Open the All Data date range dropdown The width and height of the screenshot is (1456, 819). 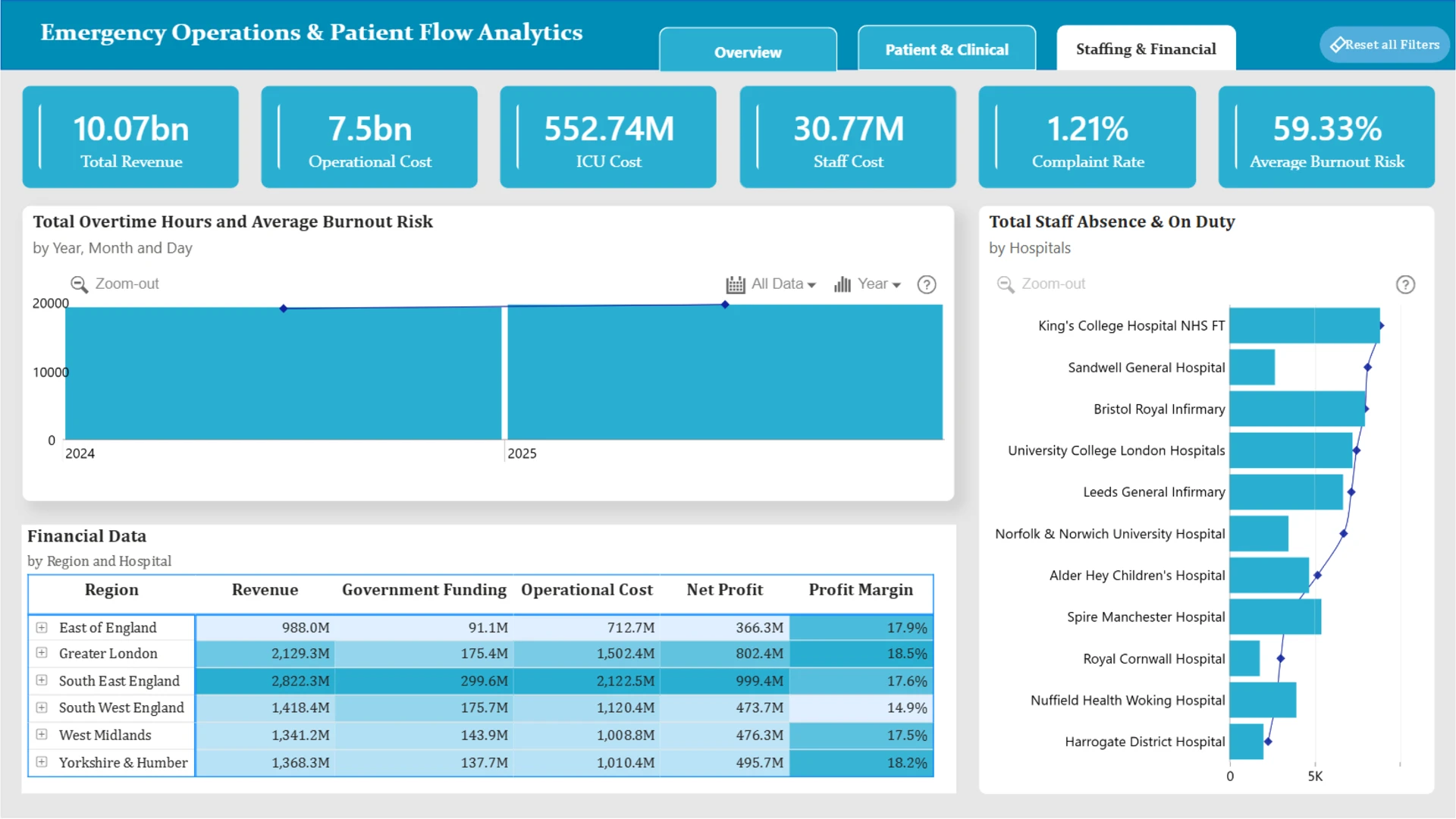pos(783,284)
